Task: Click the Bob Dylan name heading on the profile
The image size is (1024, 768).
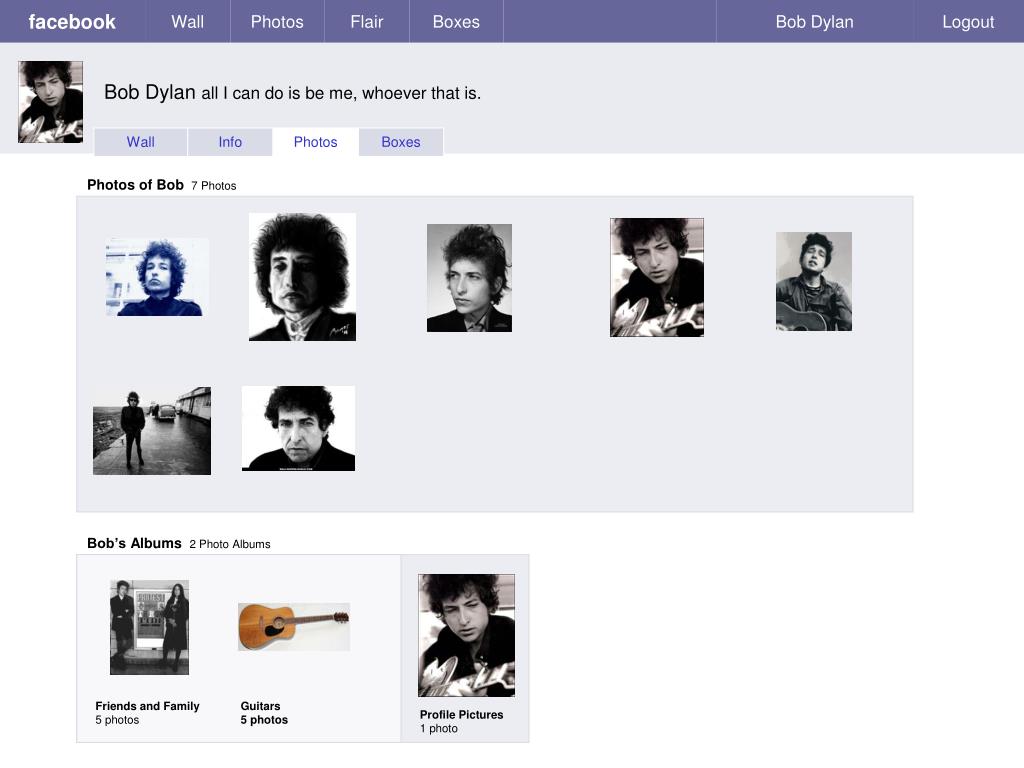Action: pos(150,92)
